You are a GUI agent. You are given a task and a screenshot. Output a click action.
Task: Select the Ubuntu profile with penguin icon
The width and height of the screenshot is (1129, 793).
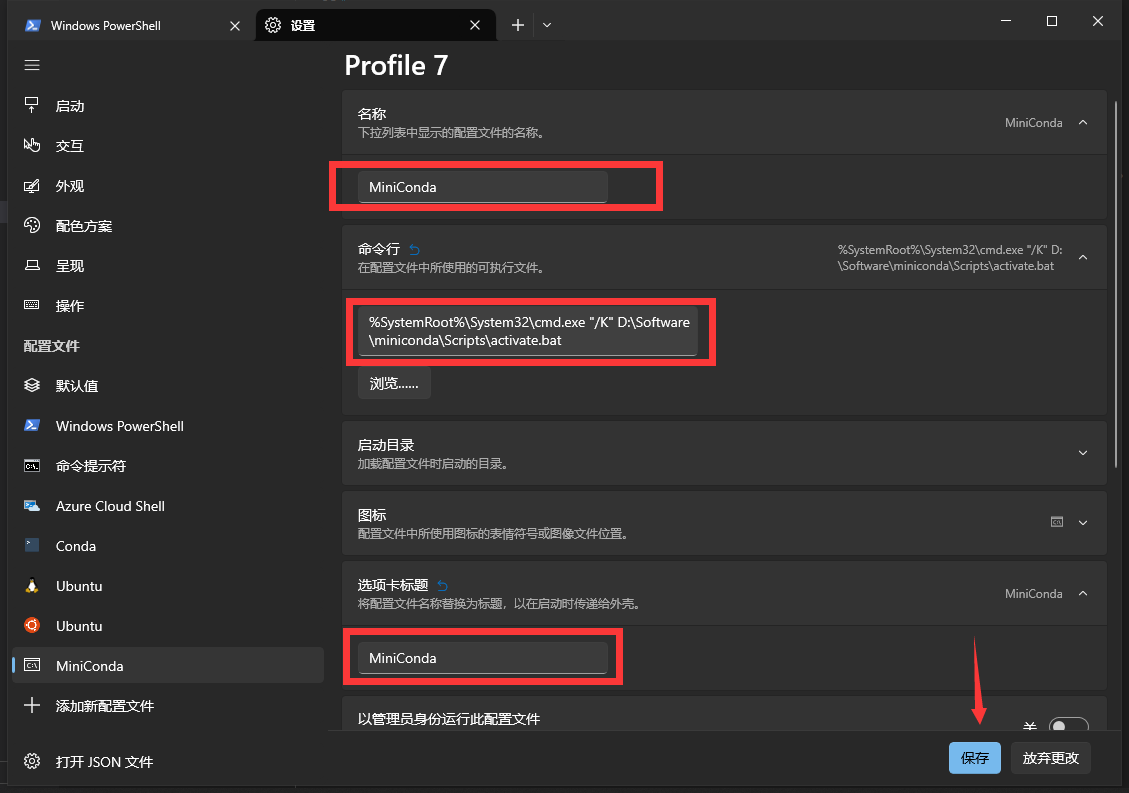168,586
